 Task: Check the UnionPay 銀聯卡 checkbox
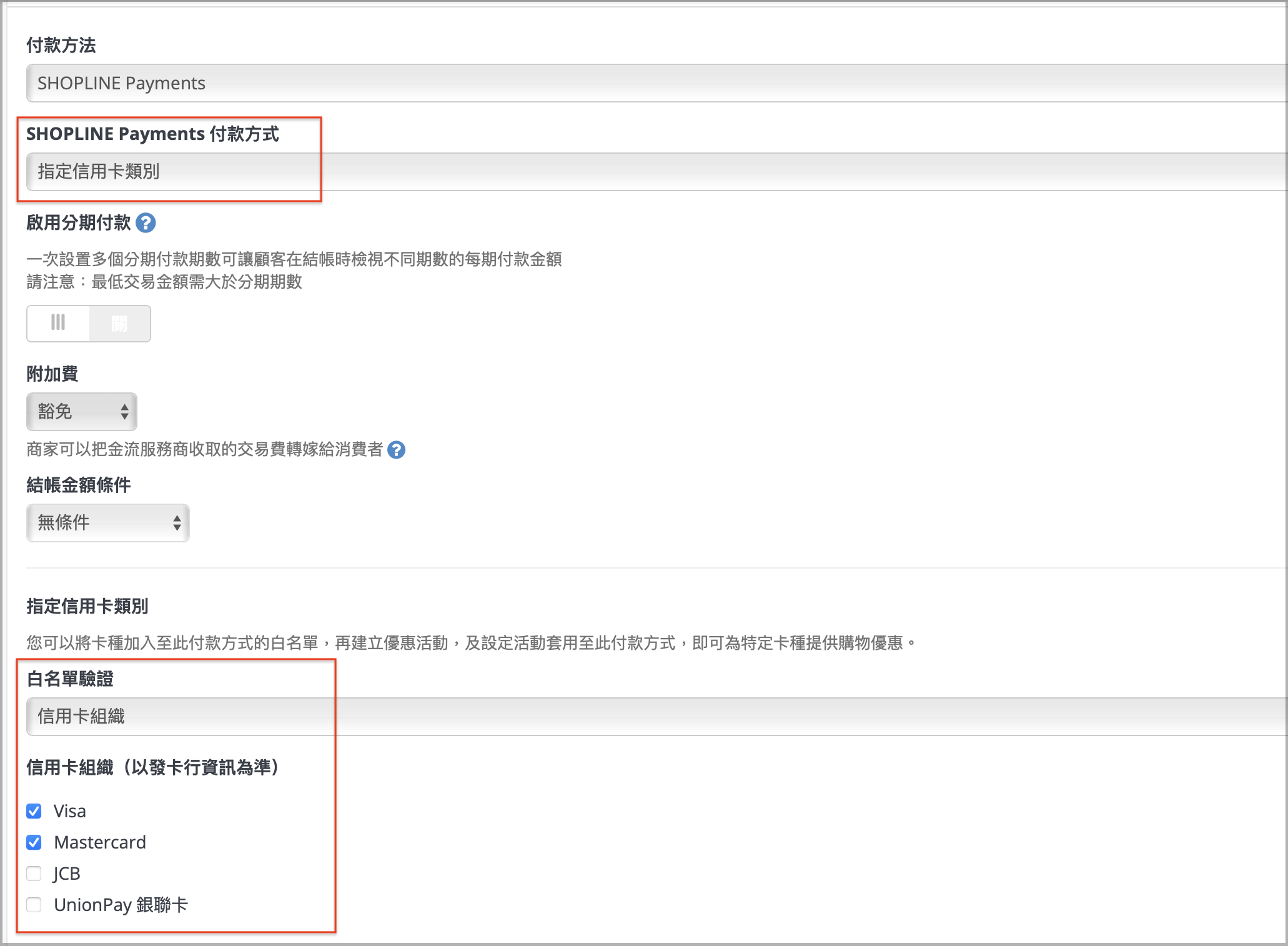pyautogui.click(x=34, y=905)
